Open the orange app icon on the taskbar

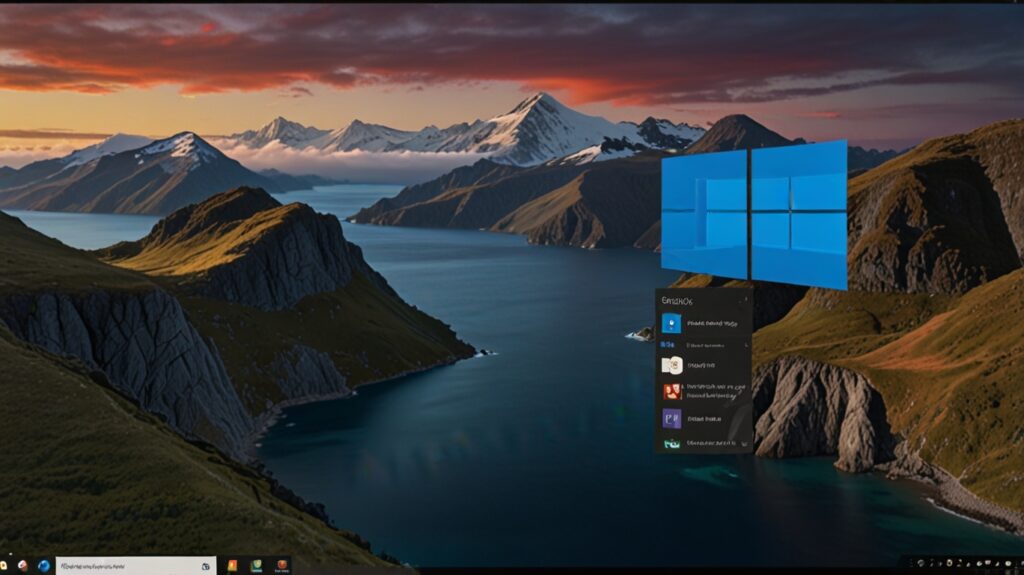click(232, 566)
